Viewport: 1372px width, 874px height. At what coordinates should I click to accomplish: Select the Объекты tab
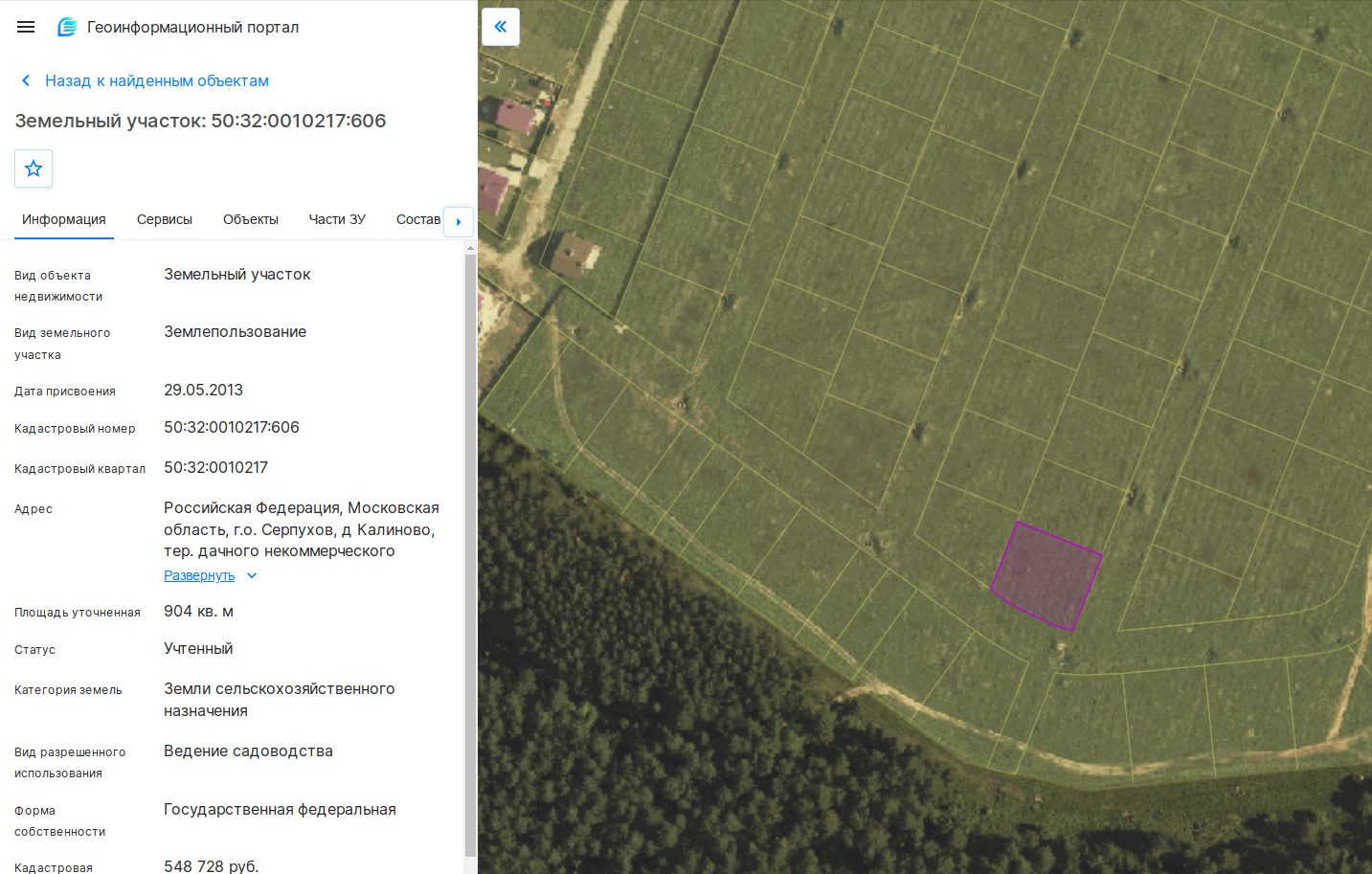coord(251,219)
